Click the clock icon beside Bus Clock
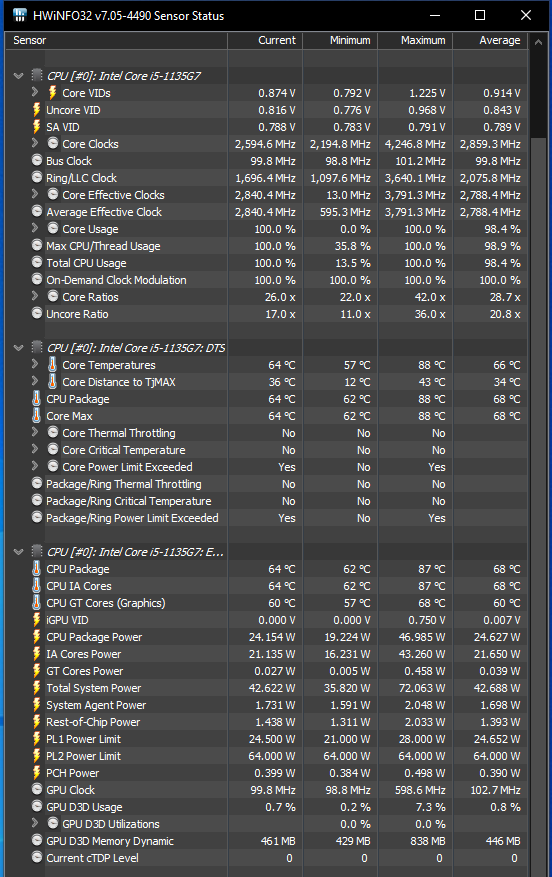Image resolution: width=552 pixels, height=877 pixels. point(36,161)
